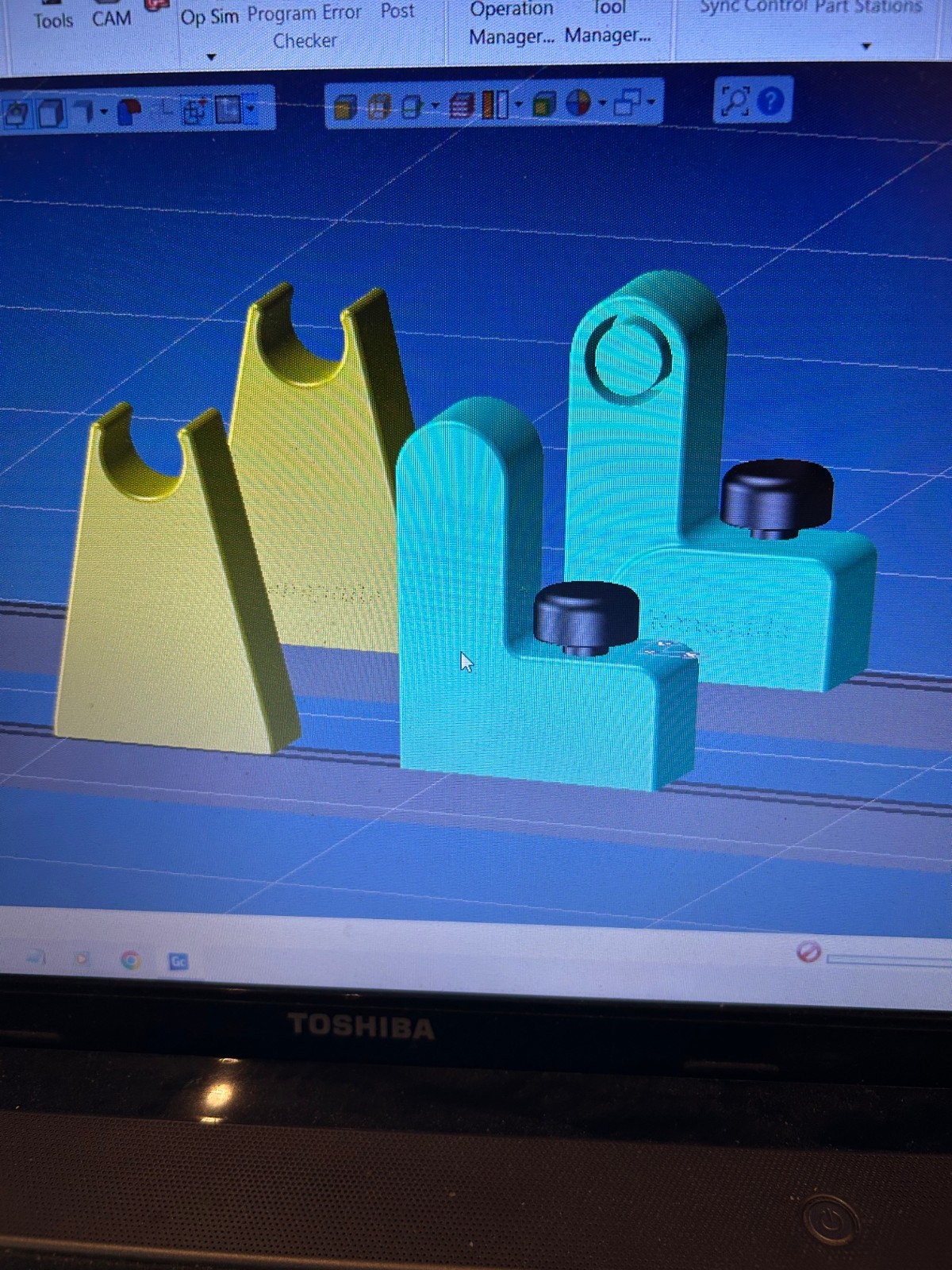The height and width of the screenshot is (1270, 952).
Task: Expand the Op Sim dropdown arrow
Action: 211,57
